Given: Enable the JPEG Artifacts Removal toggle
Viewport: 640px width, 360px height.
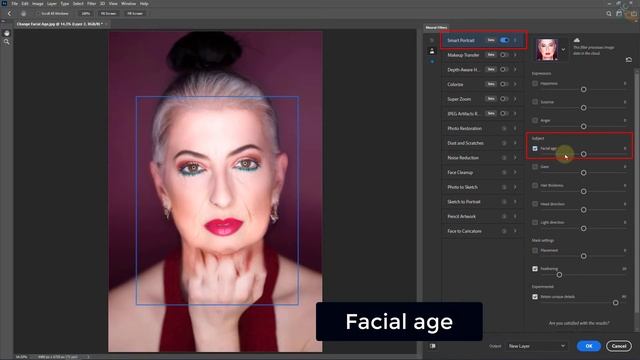Looking at the screenshot, I should 504,113.
